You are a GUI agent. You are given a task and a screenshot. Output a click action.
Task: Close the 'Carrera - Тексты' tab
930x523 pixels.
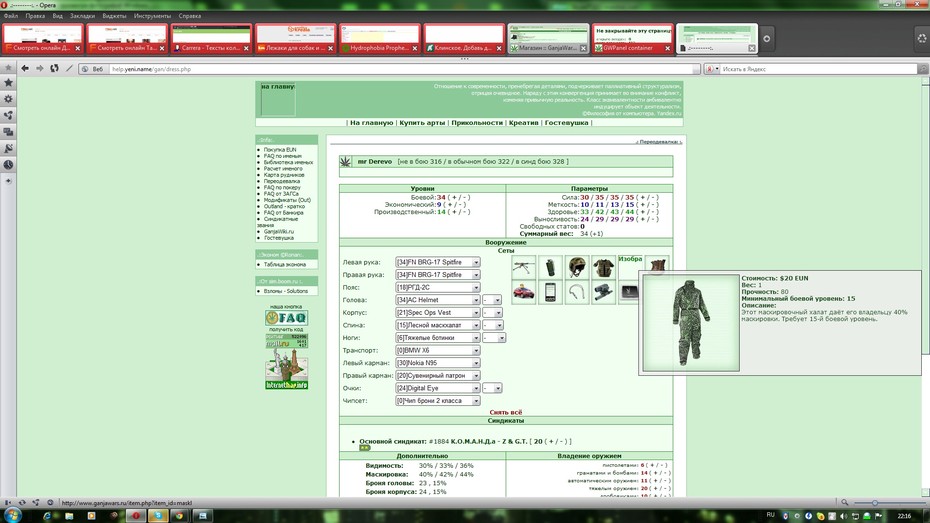point(246,48)
